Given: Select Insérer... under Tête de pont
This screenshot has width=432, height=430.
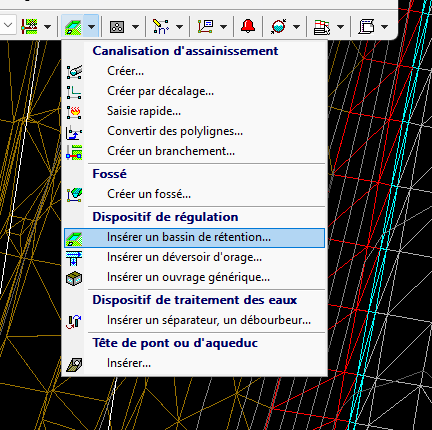Looking at the screenshot, I should tap(194, 363).
